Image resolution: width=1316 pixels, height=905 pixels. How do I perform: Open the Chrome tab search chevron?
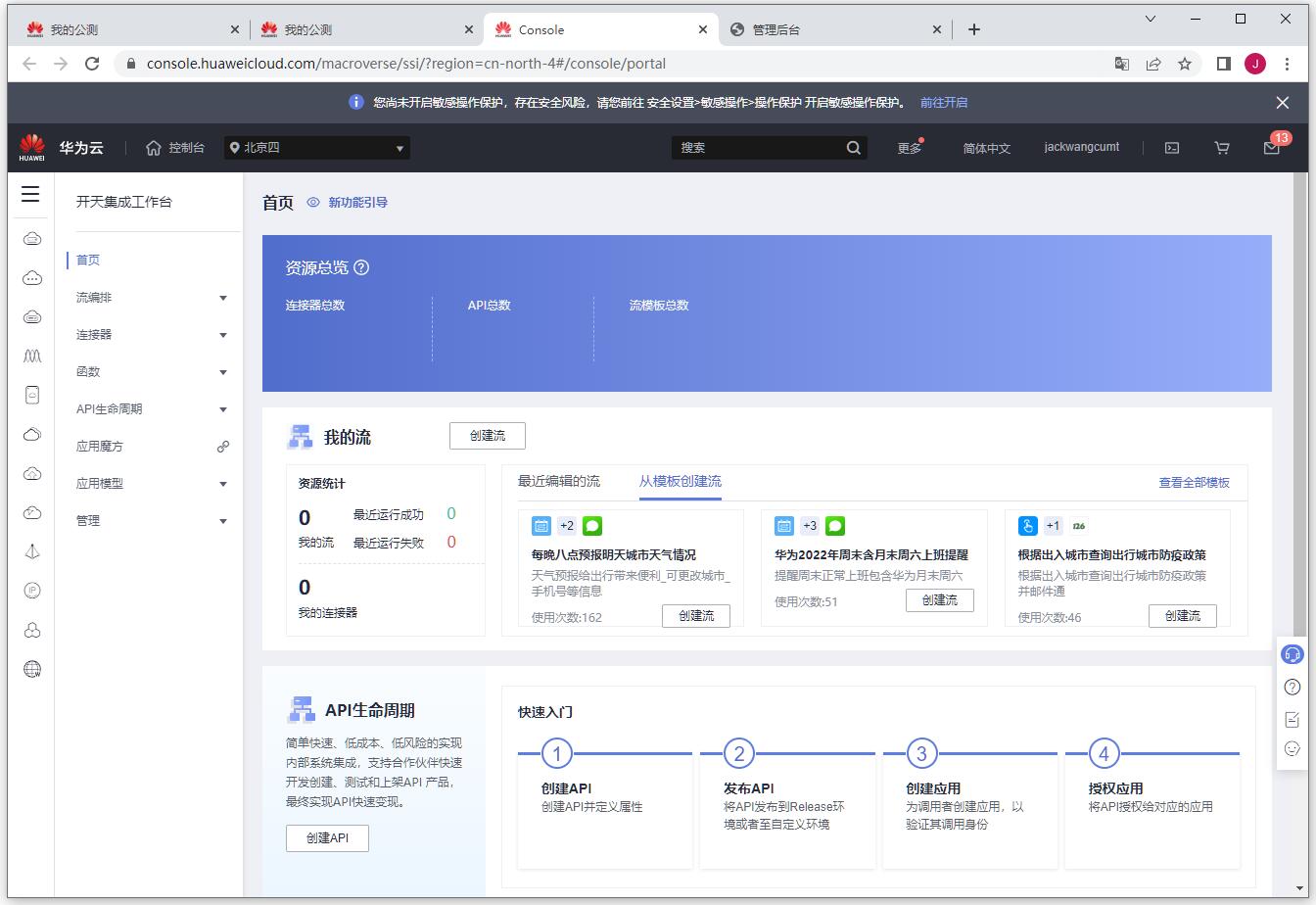tap(1151, 19)
